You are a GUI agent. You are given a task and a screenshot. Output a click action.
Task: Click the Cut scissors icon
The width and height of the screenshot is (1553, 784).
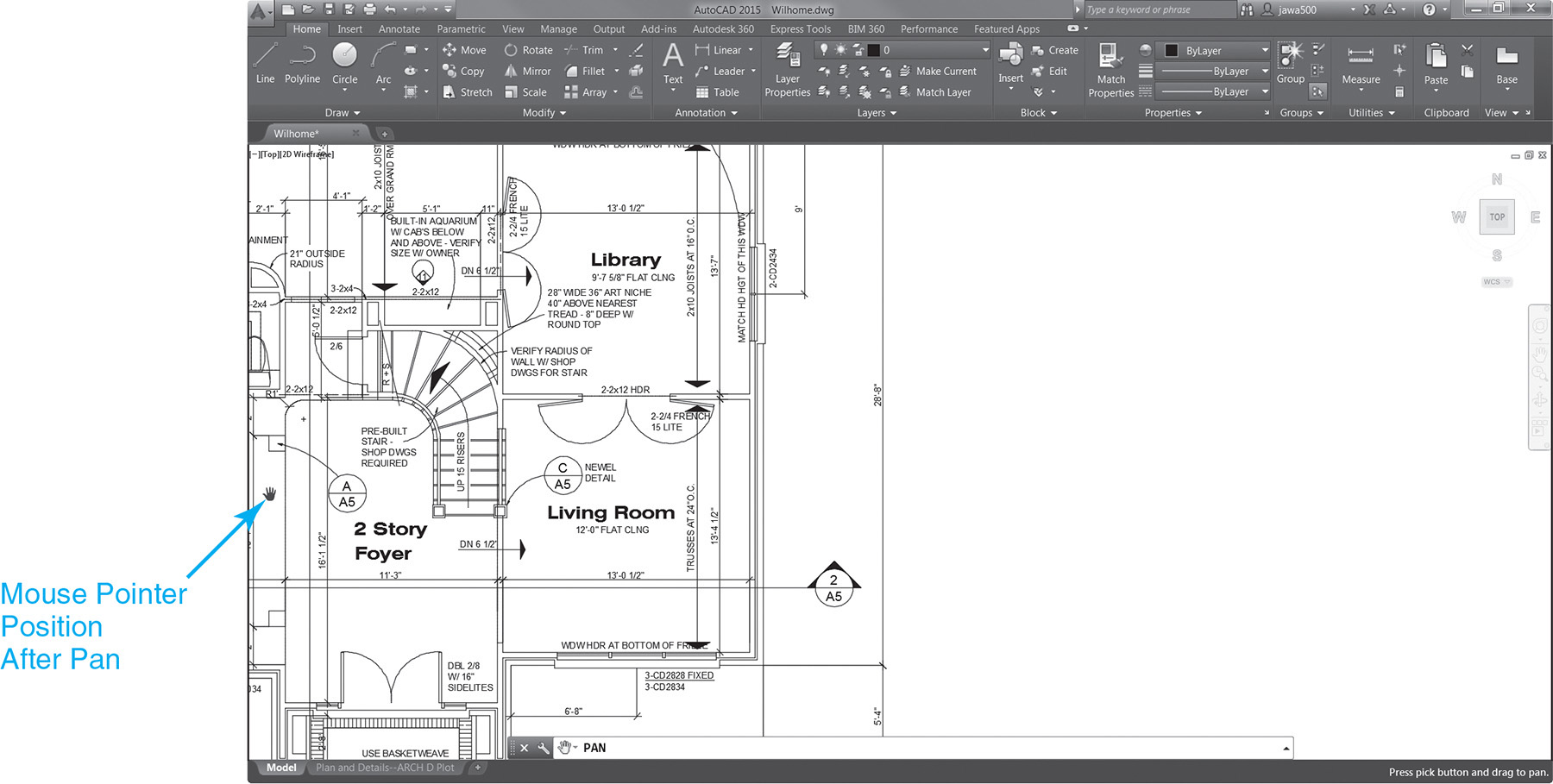pos(1467,49)
